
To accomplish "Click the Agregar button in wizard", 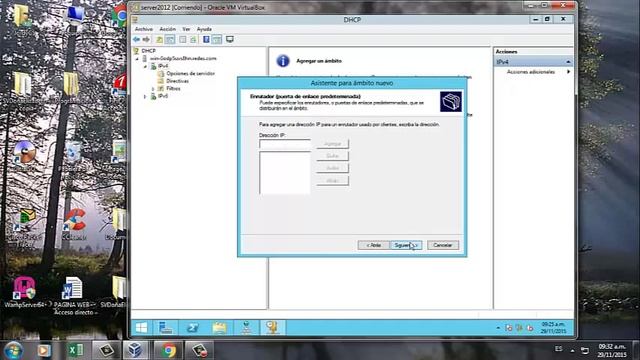I will (332, 144).
